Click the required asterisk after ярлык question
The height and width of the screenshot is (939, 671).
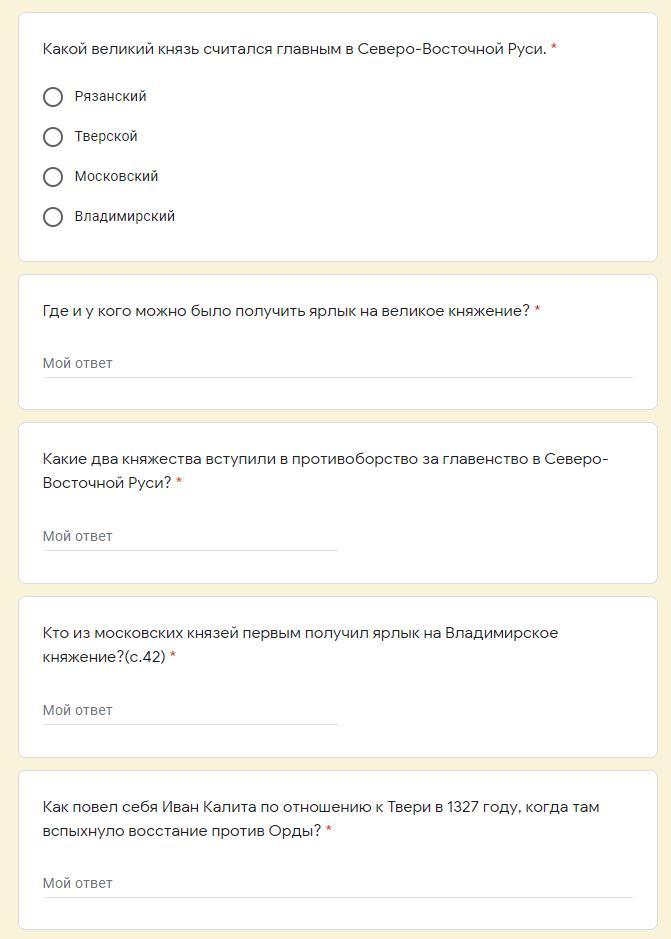tap(537, 310)
